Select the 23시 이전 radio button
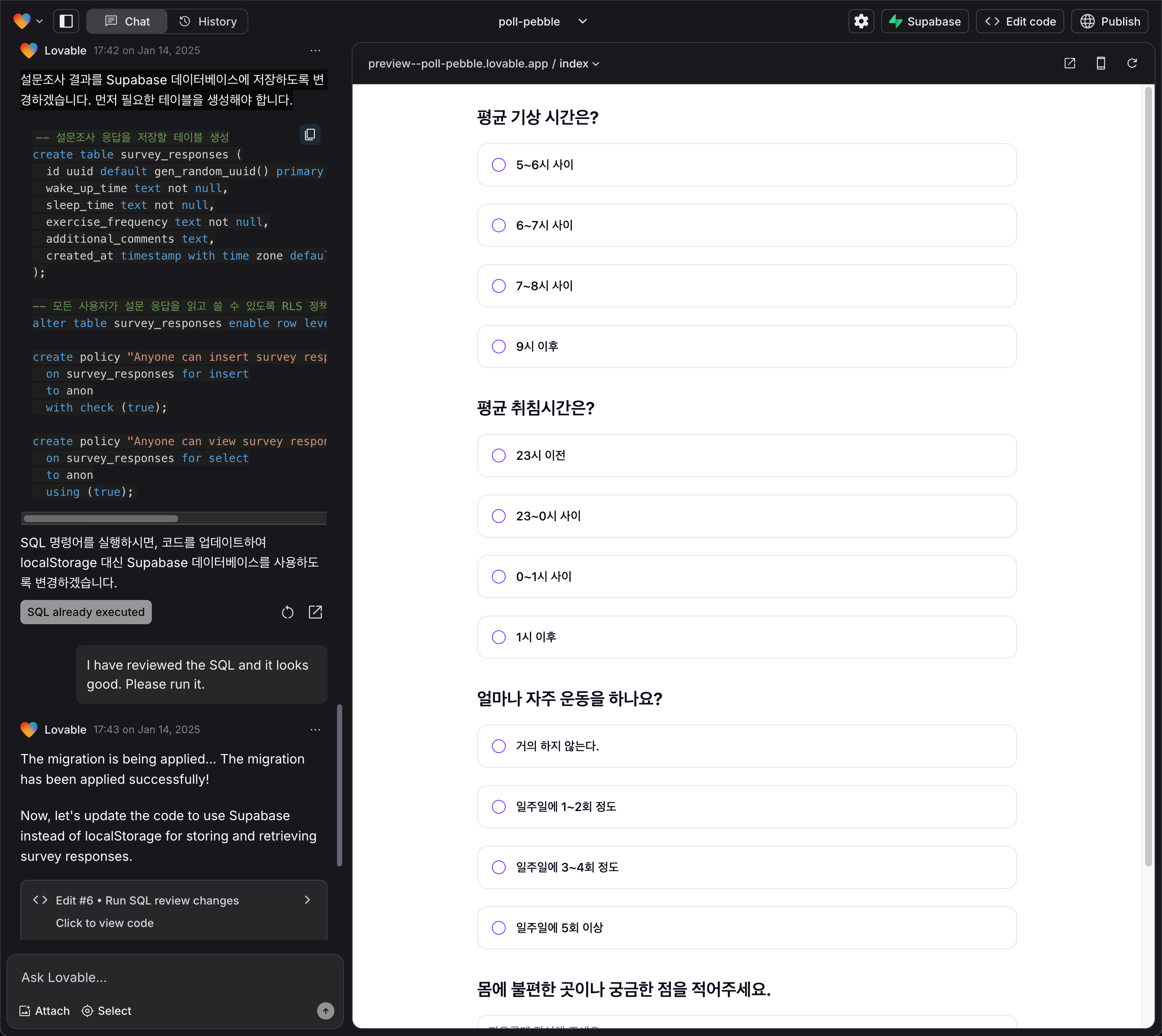 click(x=499, y=455)
